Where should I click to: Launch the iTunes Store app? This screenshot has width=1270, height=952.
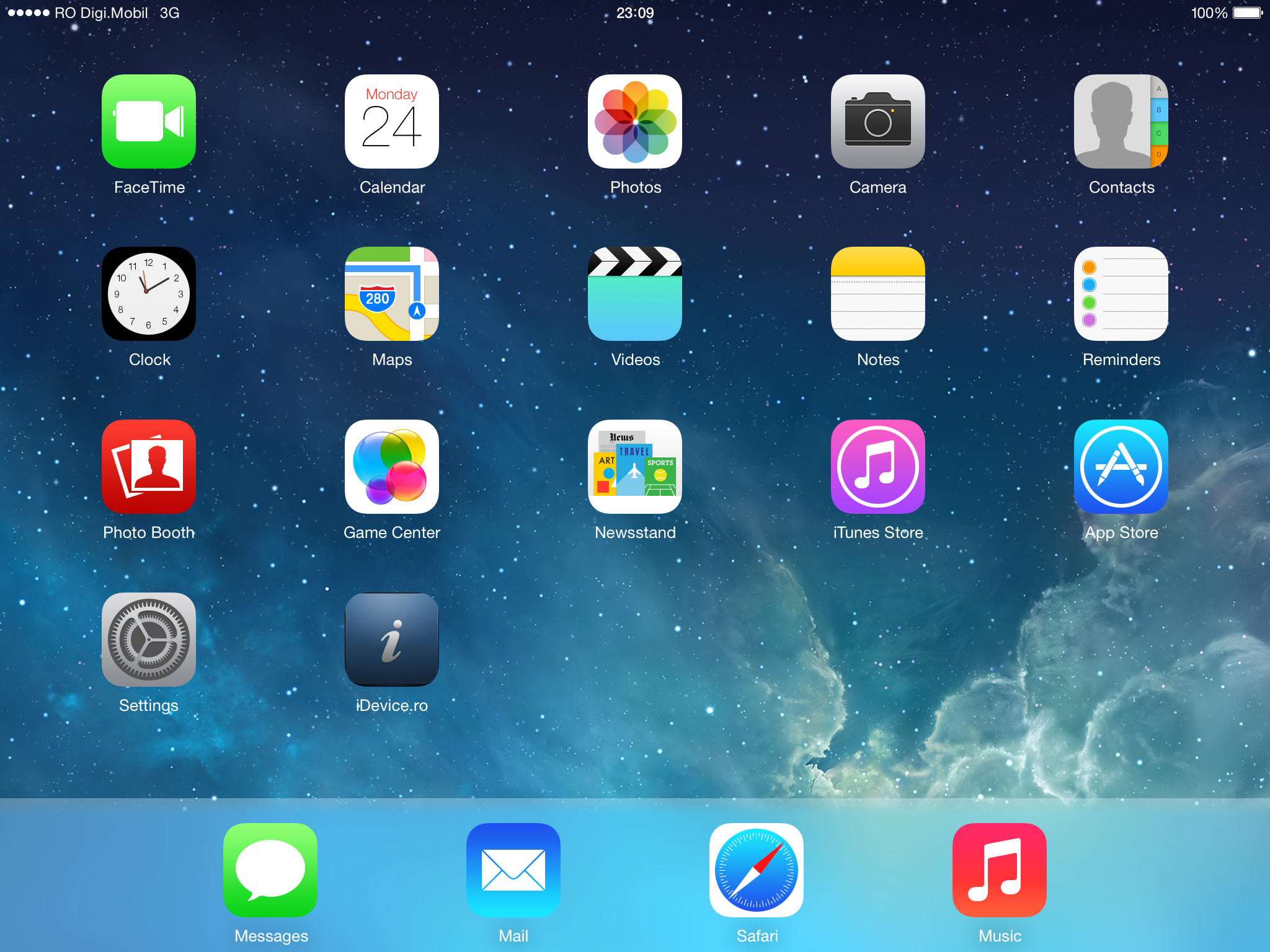point(878,467)
